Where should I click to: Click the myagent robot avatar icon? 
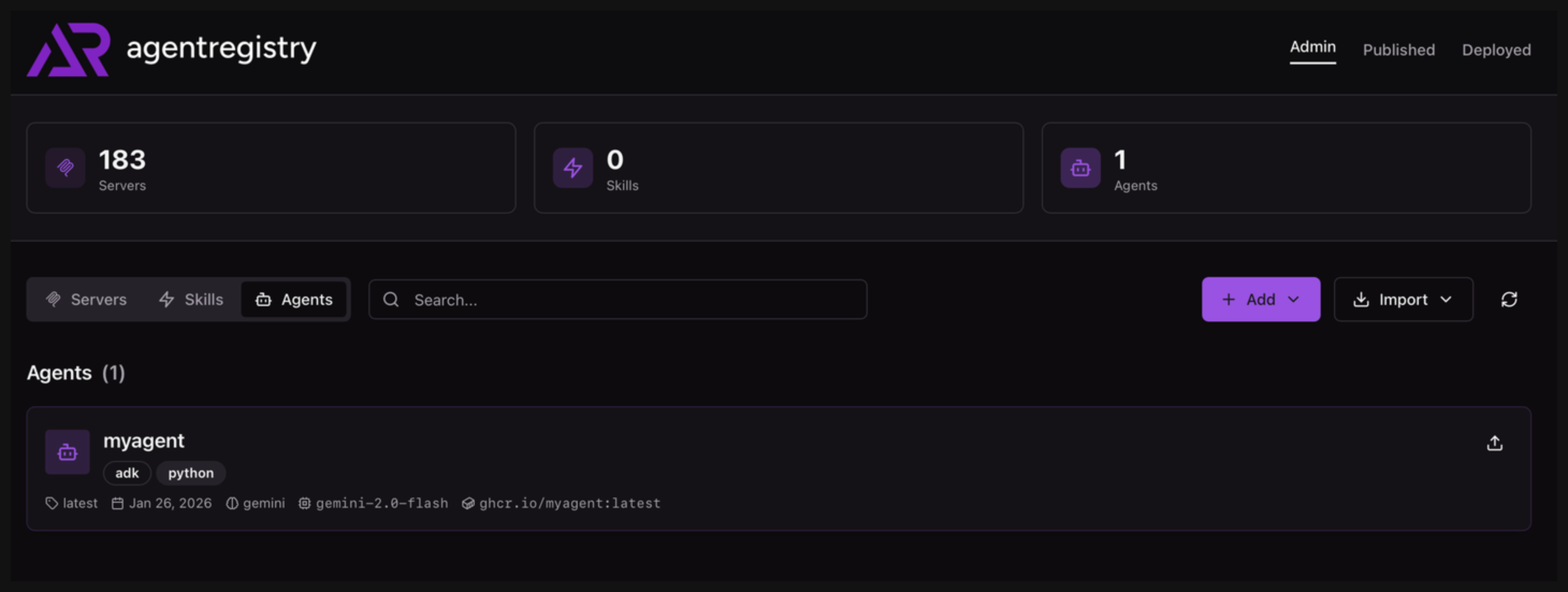point(67,452)
